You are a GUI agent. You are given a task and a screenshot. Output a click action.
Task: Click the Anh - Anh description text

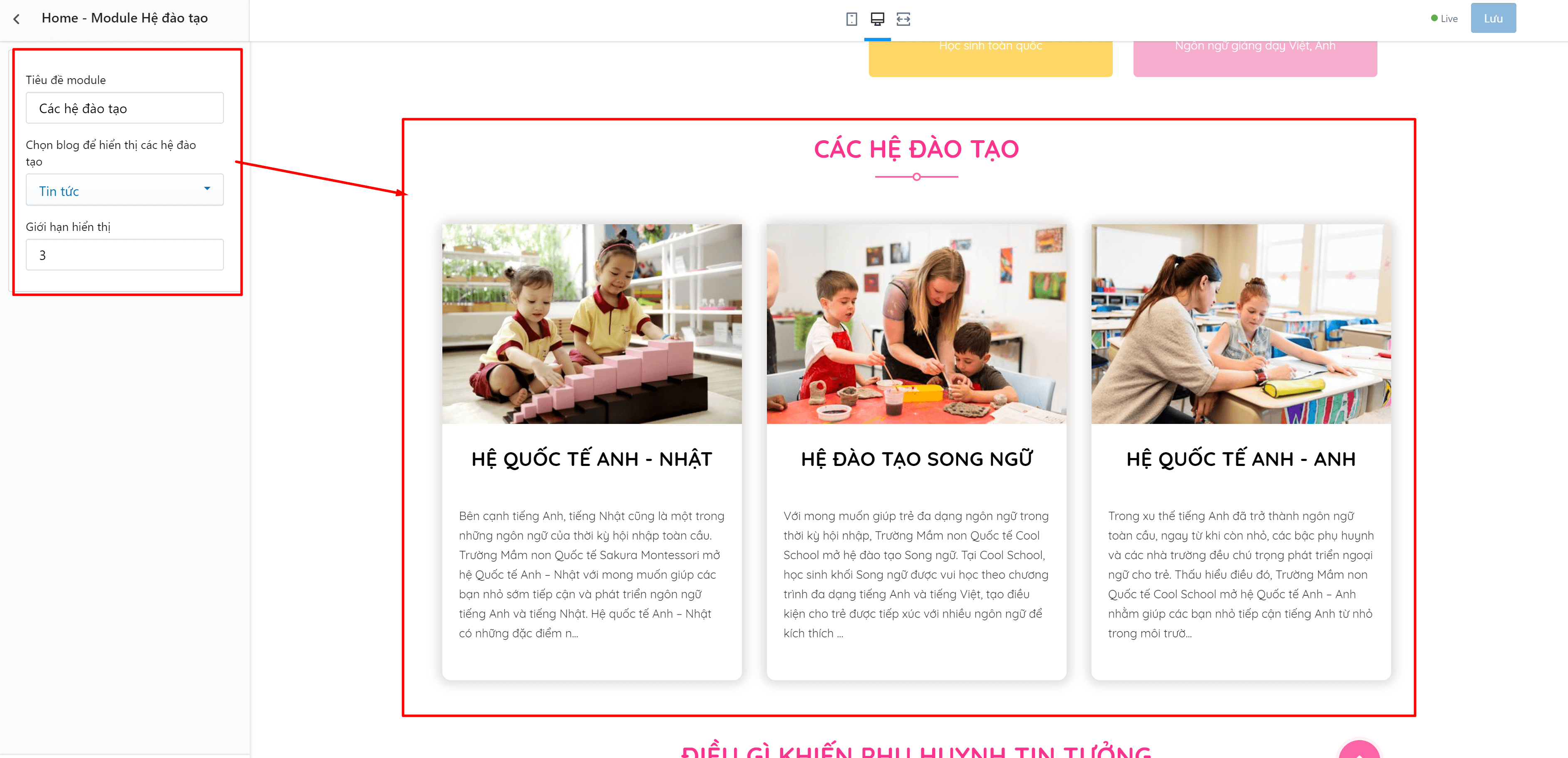coord(1241,574)
